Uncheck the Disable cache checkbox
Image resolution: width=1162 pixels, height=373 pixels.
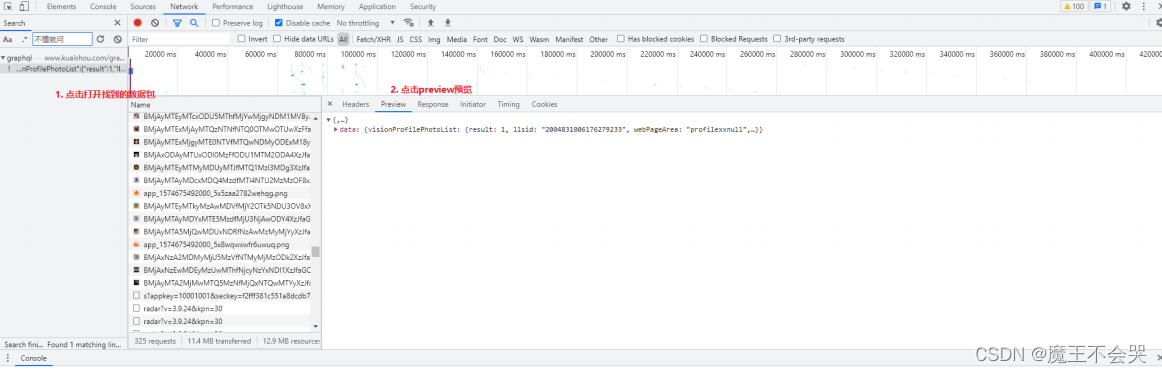click(x=278, y=23)
